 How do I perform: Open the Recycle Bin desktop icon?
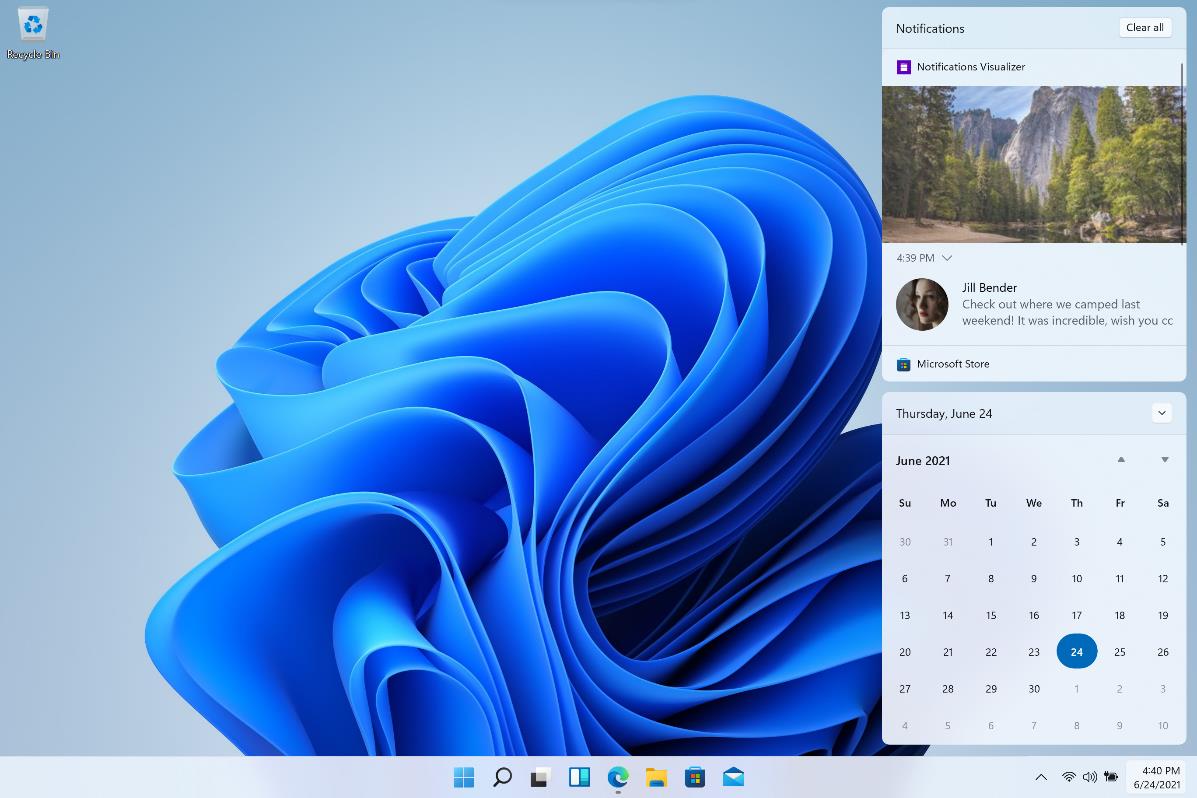tap(33, 34)
